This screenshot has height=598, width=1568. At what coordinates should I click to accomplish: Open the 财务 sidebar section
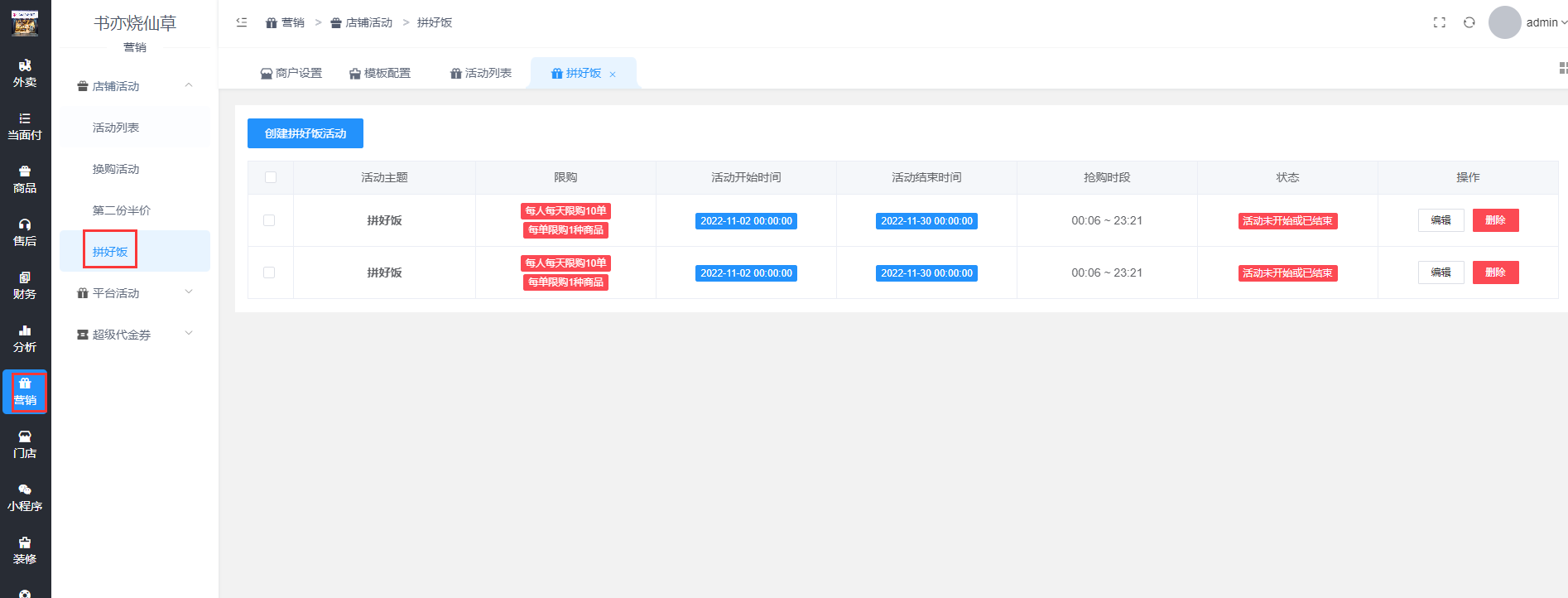tap(25, 286)
